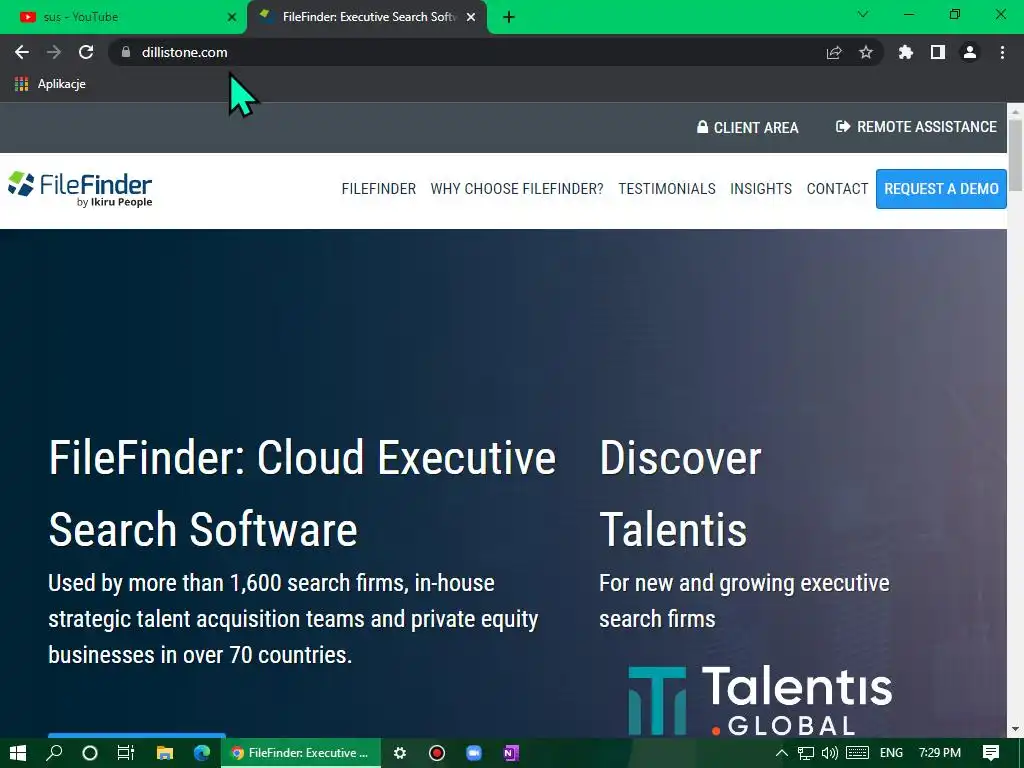This screenshot has width=1024, height=768.
Task: Click the FileFinder: Cloud Executive Search Software heading
Action: pyautogui.click(x=302, y=494)
